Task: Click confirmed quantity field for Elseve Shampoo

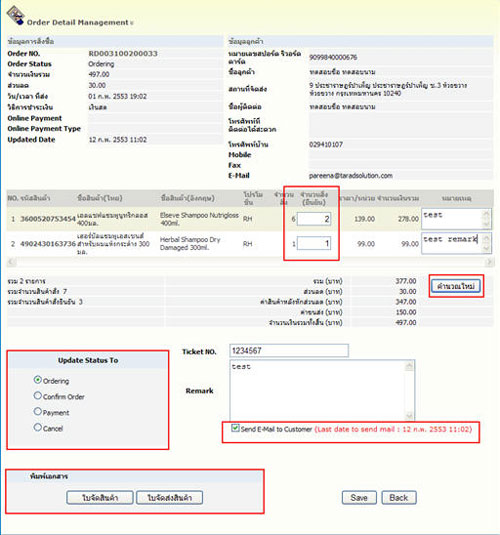Action: click(x=314, y=219)
